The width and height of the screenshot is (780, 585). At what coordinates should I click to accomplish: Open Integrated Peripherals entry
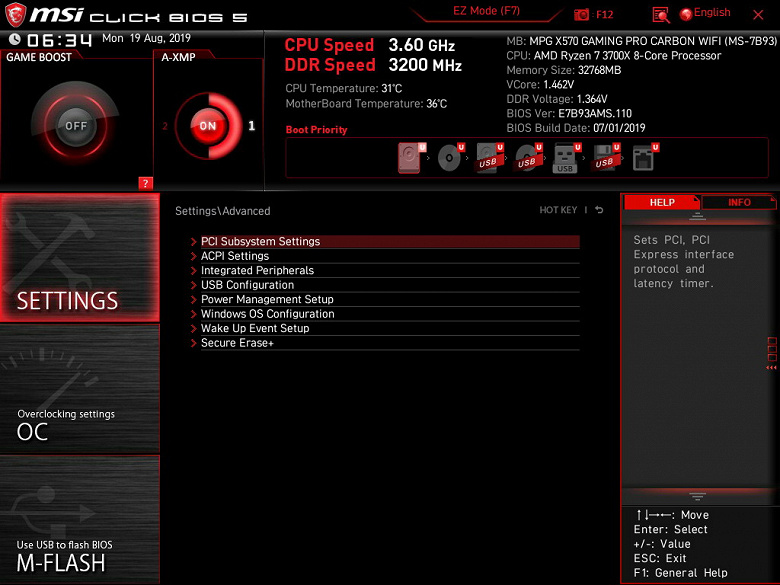(390, 271)
